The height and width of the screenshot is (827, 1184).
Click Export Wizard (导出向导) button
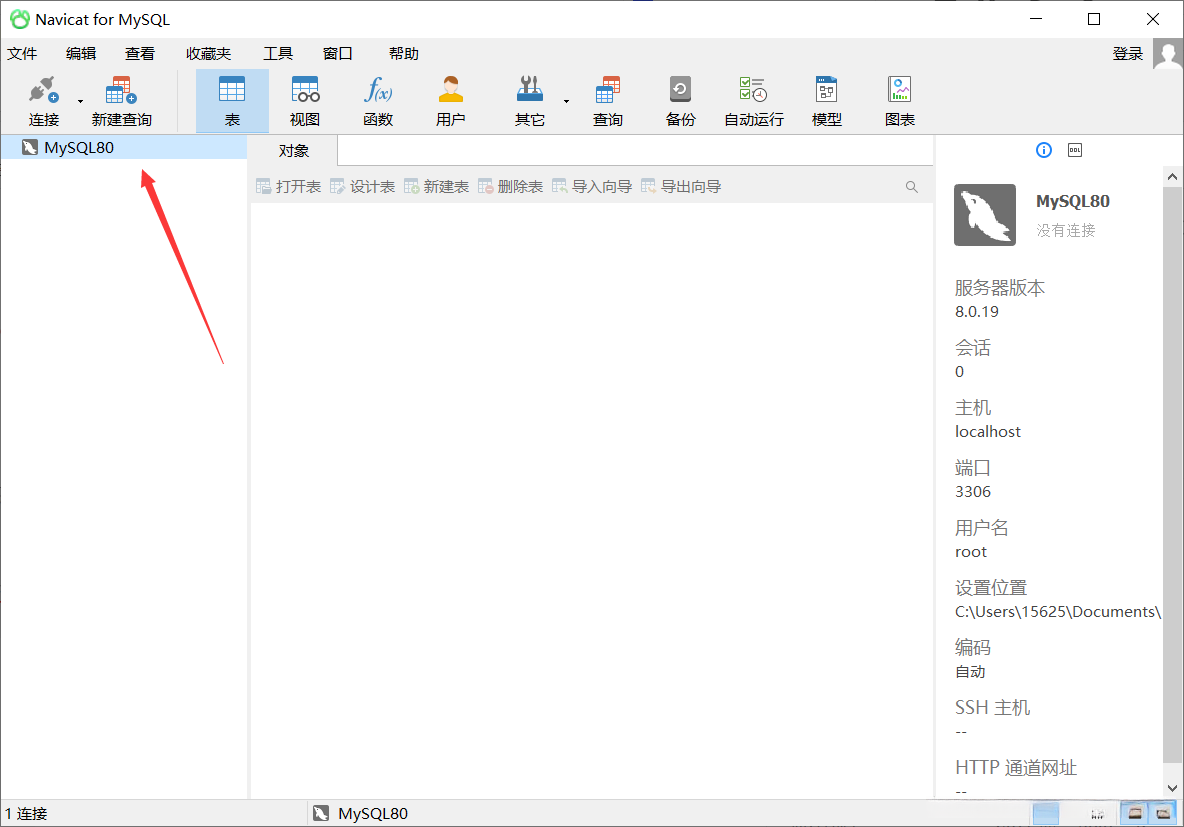coord(681,187)
